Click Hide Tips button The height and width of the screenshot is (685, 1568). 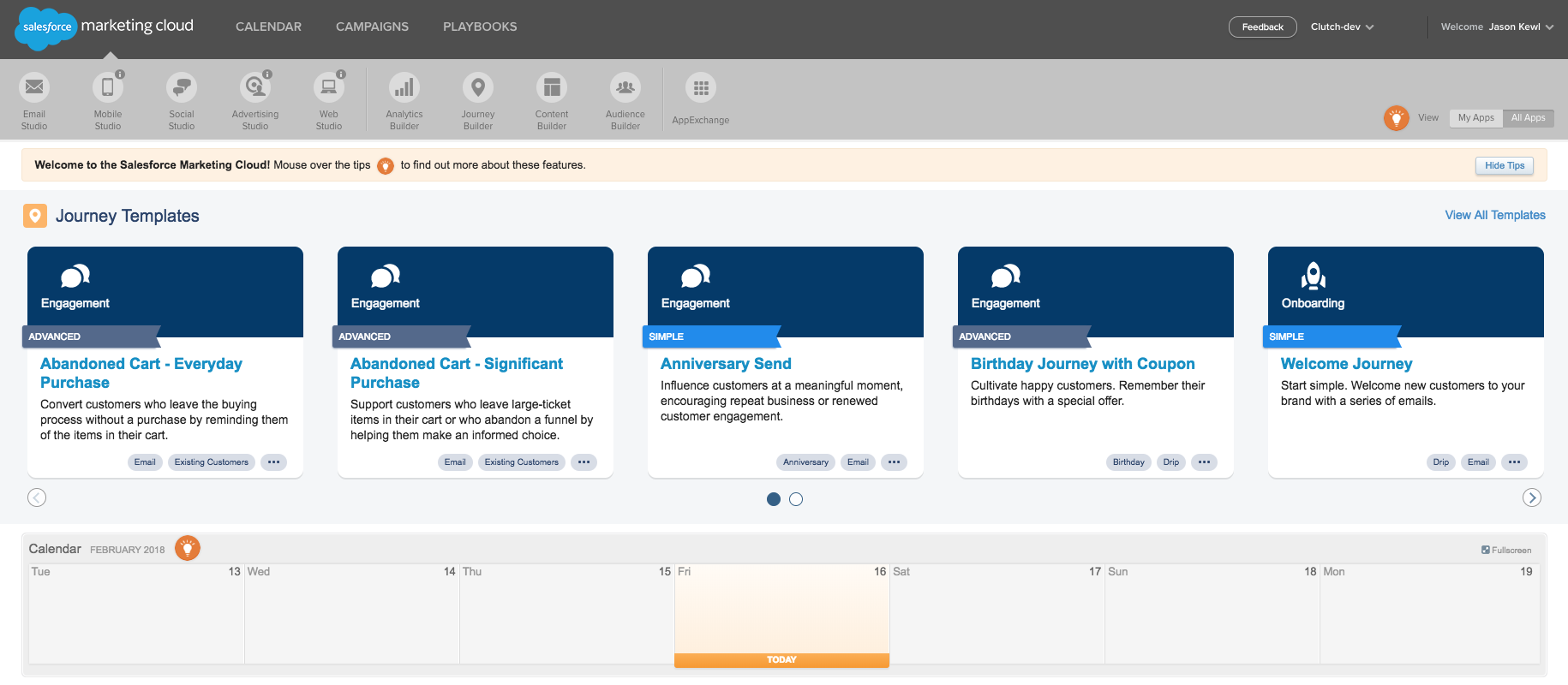[1505, 165]
